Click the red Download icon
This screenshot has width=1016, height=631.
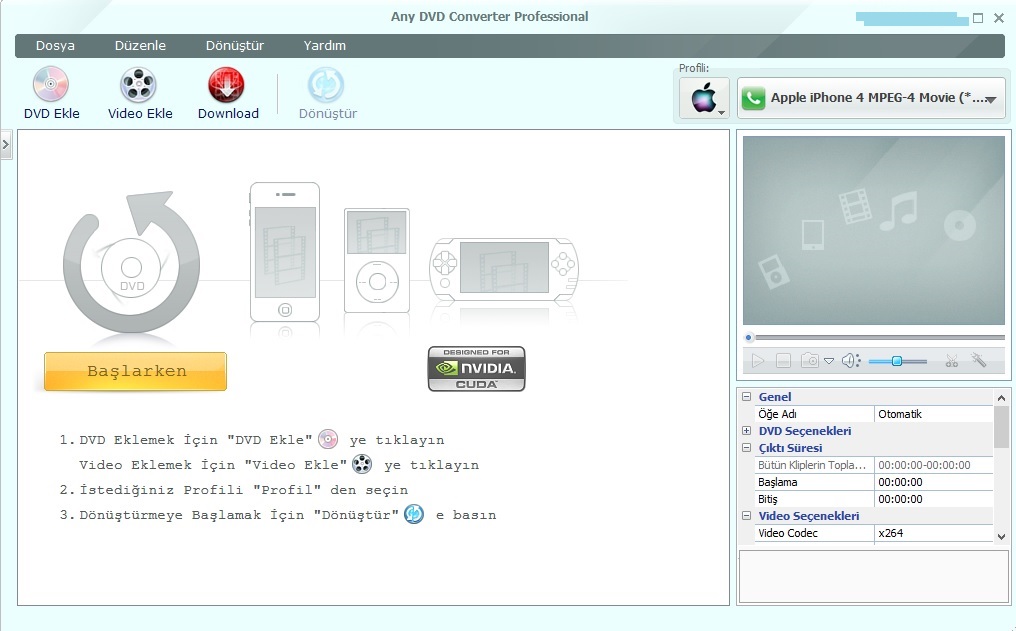[x=227, y=86]
